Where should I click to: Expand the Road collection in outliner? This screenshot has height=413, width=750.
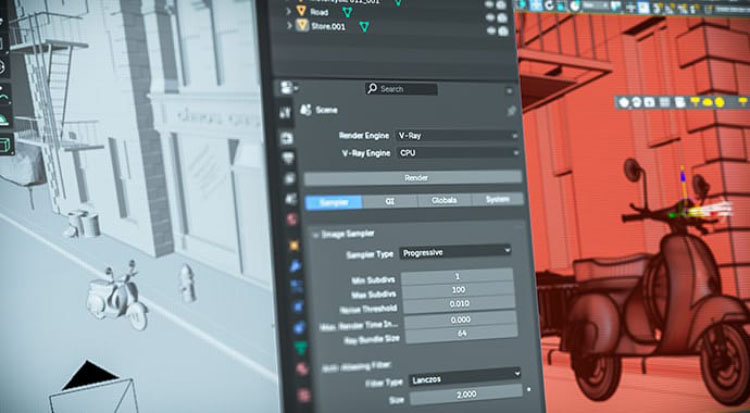point(289,10)
